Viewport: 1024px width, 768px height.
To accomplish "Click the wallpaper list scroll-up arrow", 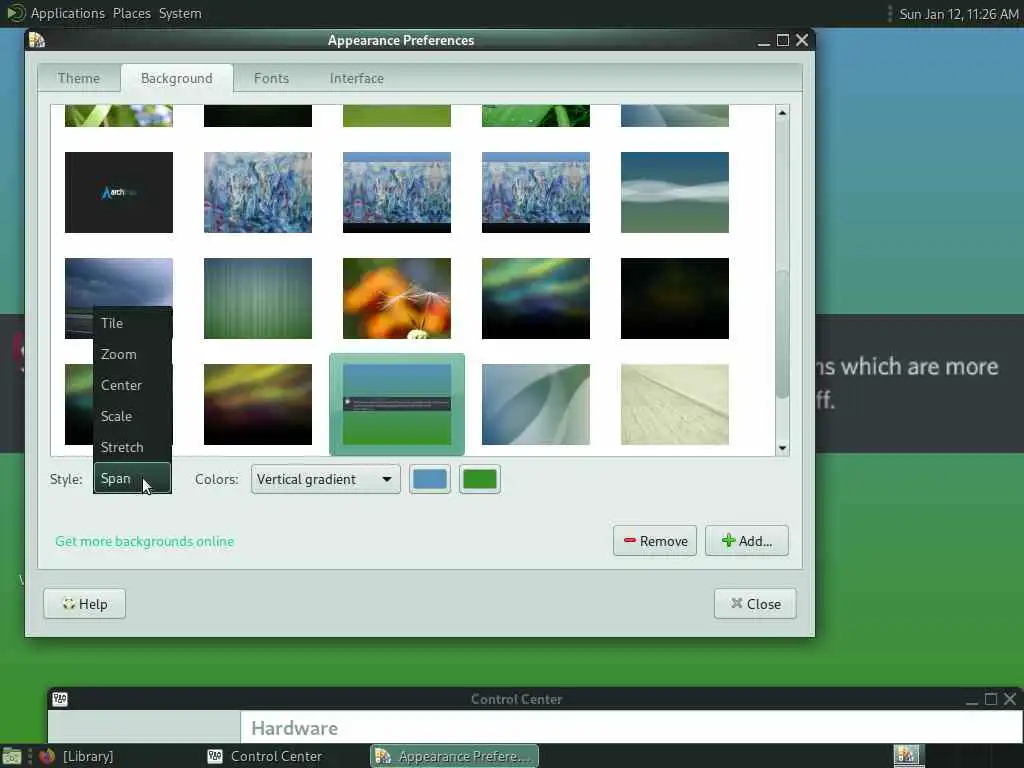I will point(782,113).
